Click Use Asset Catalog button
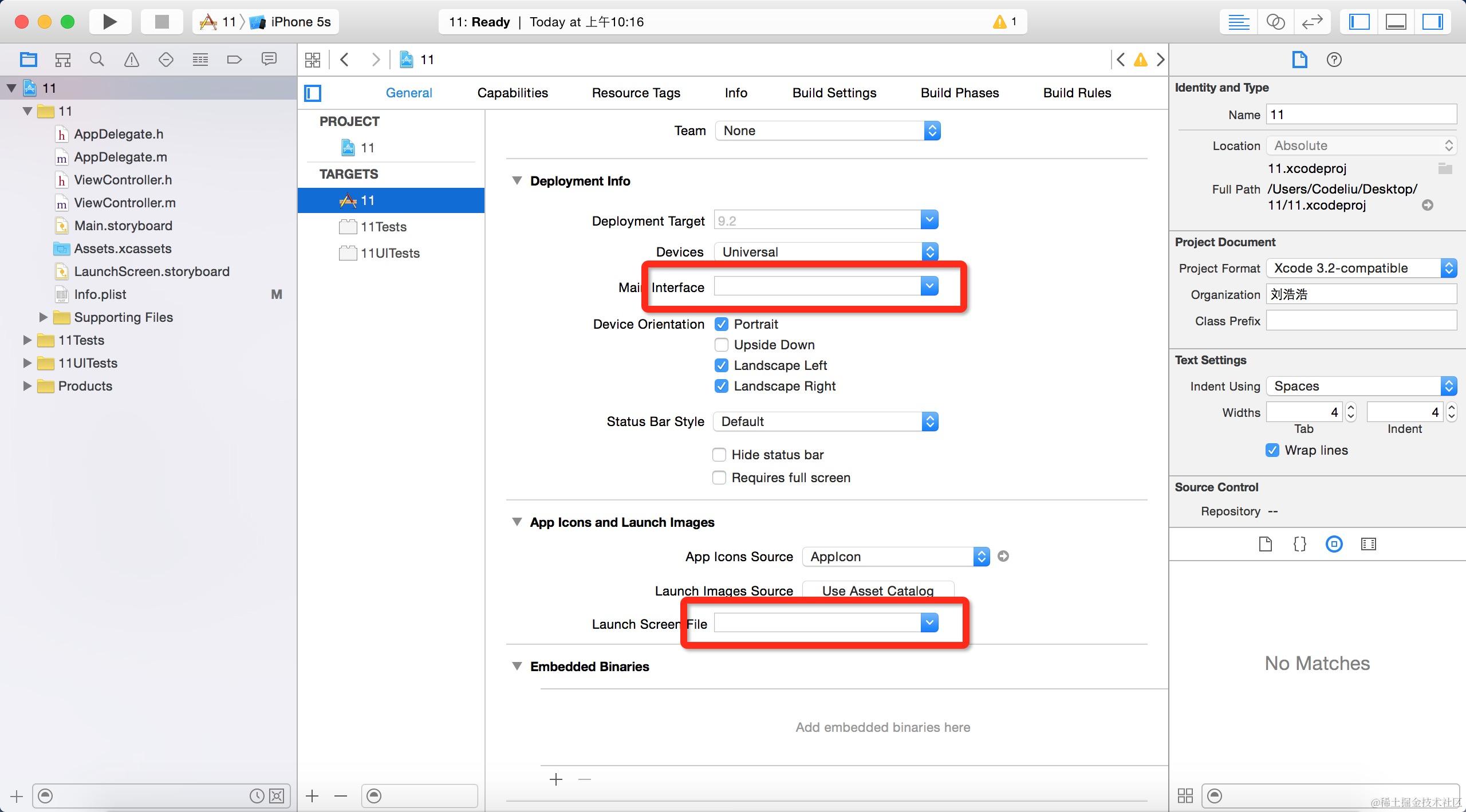Image resolution: width=1466 pixels, height=812 pixels. 877,590
